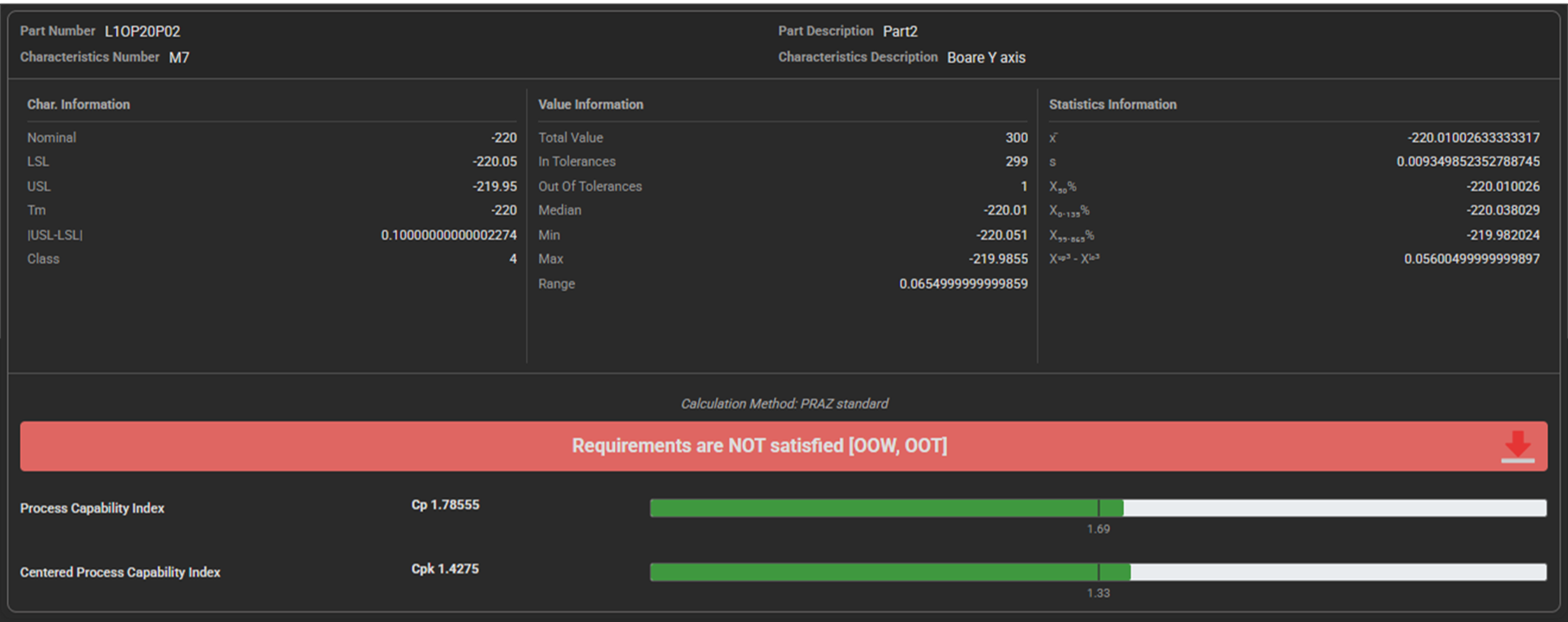
Task: Click the 1.69 threshold marker under Cp bar
Action: coord(1098,529)
